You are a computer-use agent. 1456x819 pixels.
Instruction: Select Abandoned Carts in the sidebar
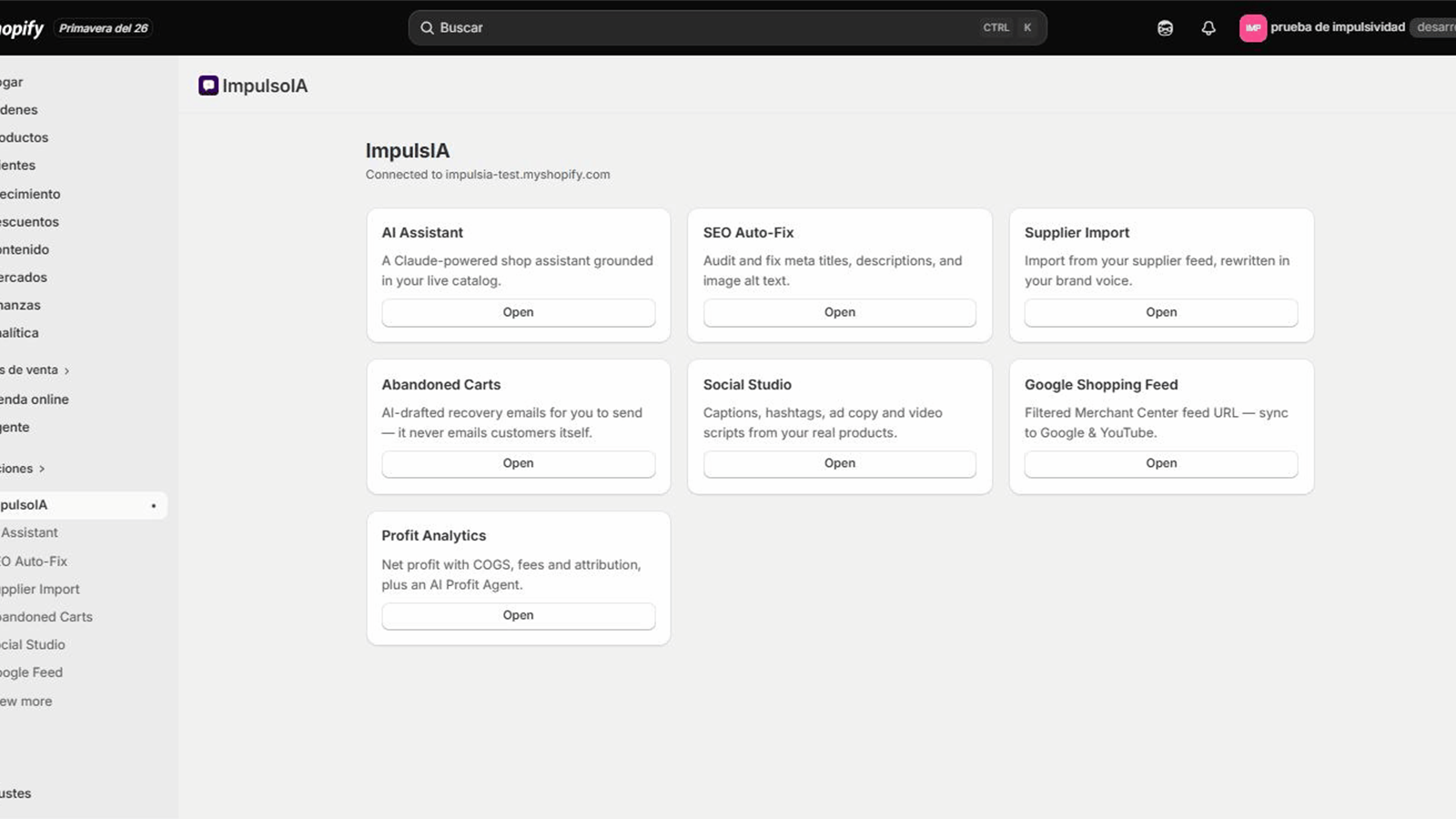[46, 617]
